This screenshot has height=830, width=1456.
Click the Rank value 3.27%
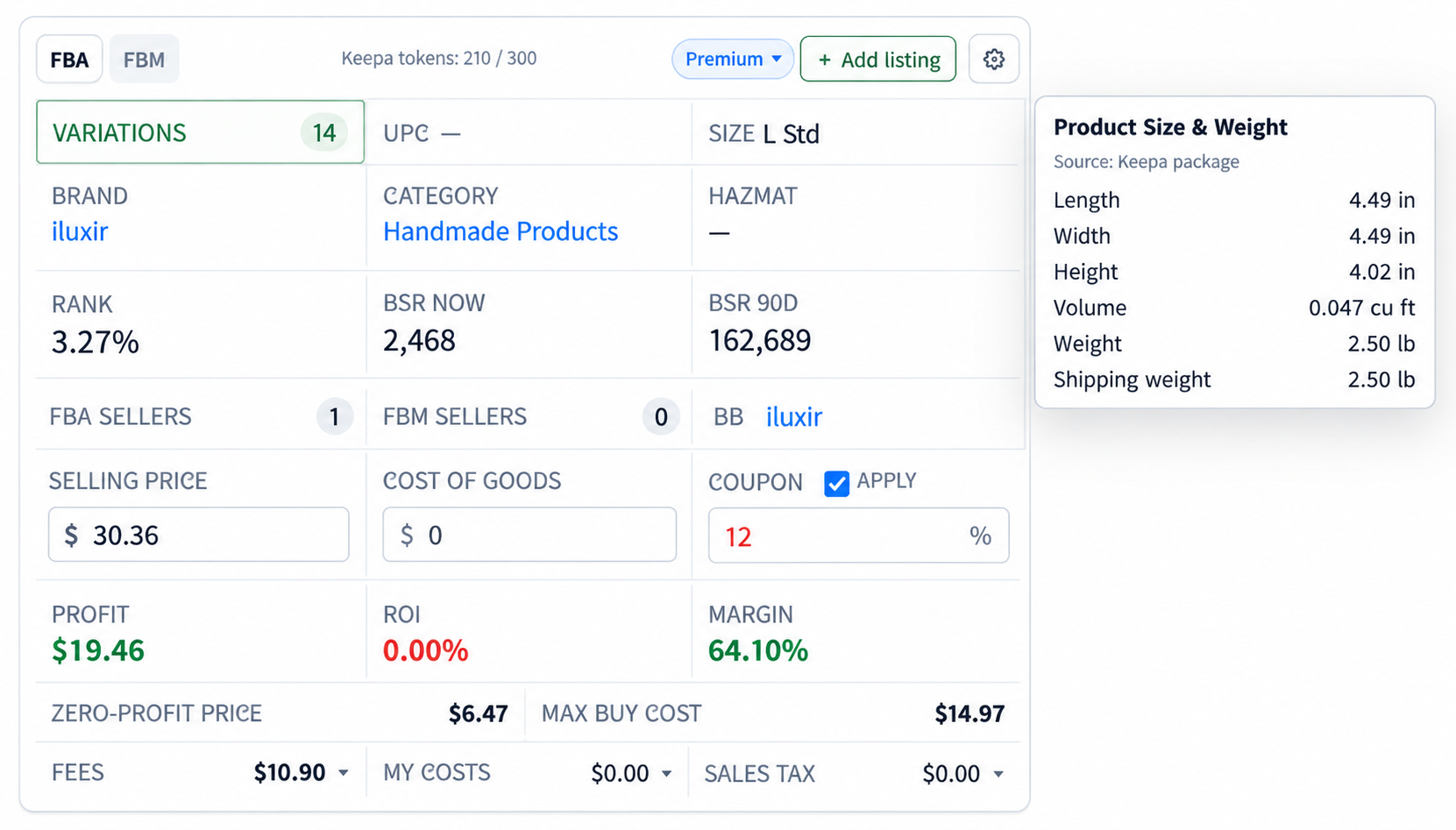pyautogui.click(x=96, y=342)
